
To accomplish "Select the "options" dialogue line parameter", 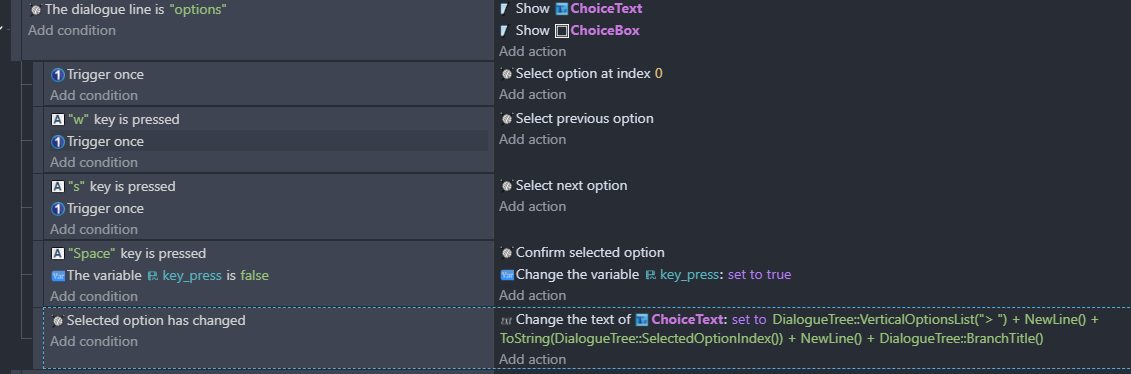I will pos(198,10).
